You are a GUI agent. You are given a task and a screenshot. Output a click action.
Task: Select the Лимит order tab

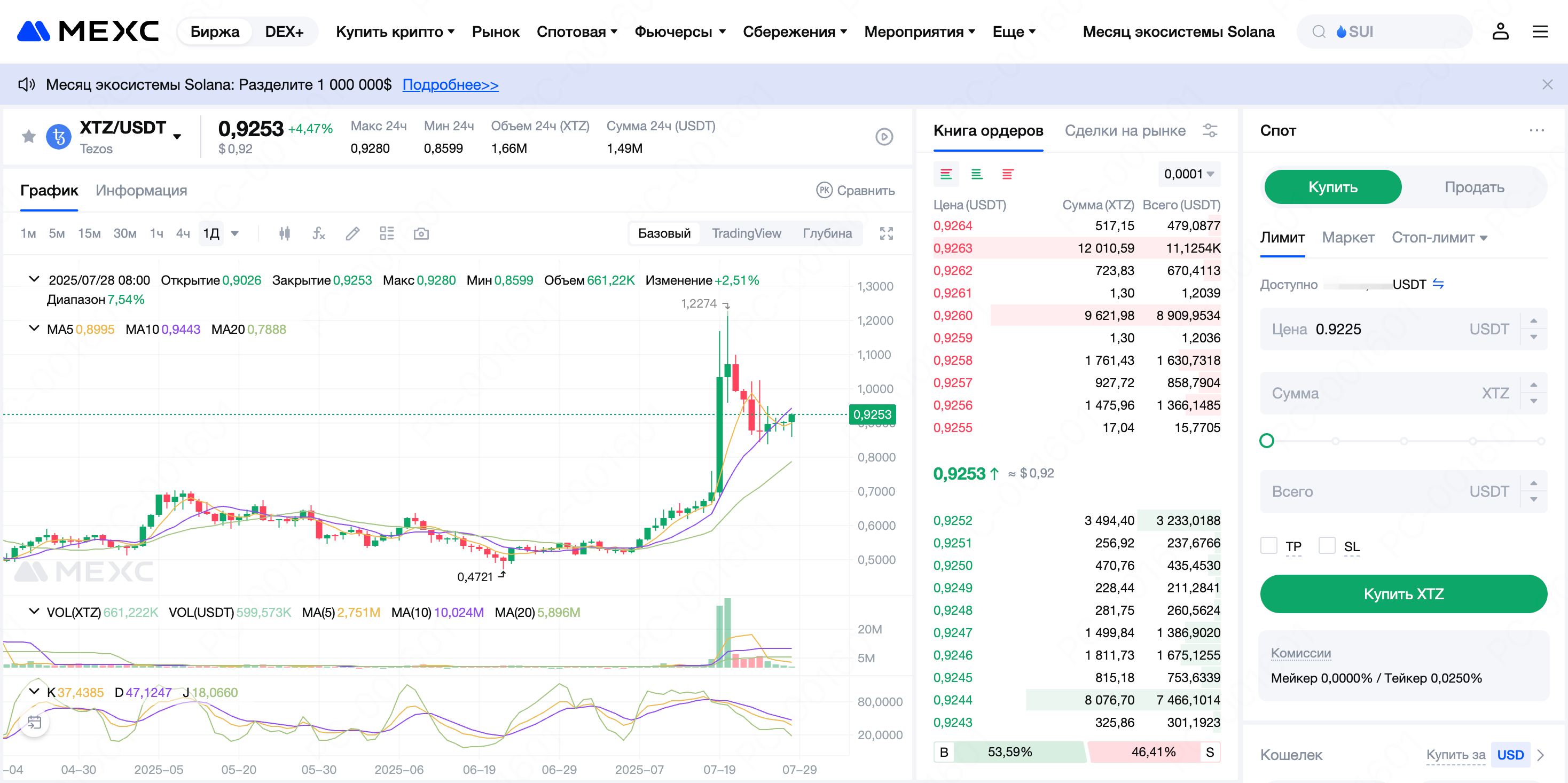[1282, 238]
